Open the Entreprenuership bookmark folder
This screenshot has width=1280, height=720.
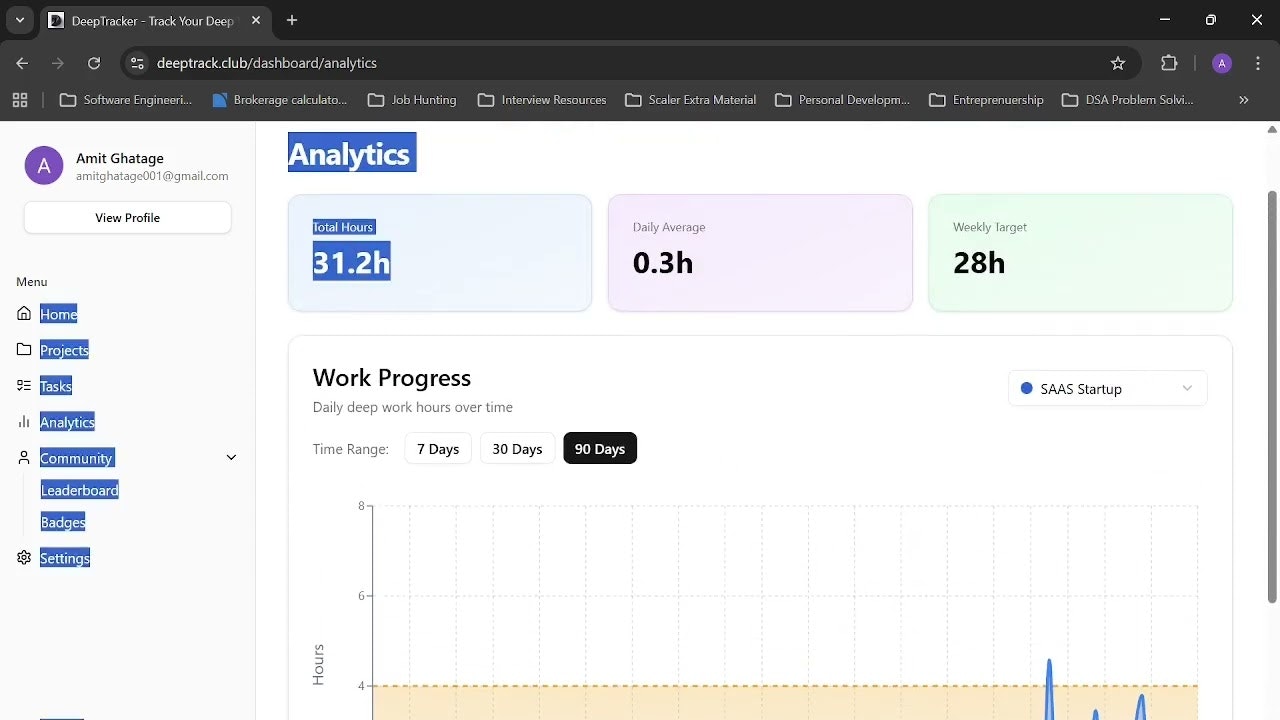click(x=986, y=100)
